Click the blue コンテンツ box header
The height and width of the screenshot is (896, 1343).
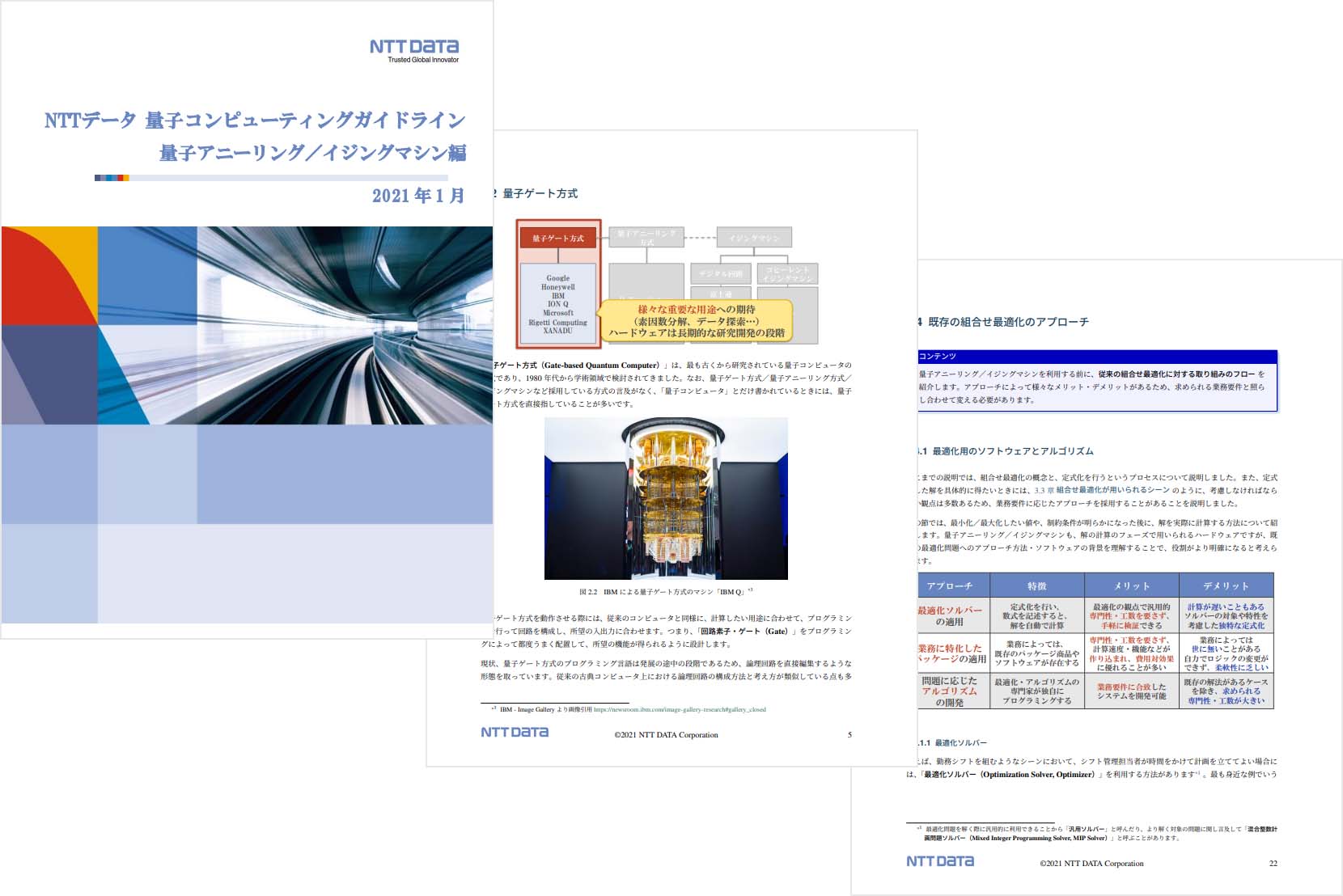click(x=1096, y=357)
